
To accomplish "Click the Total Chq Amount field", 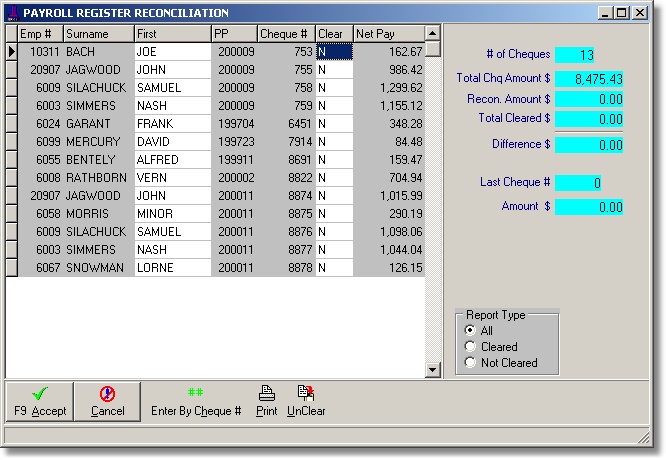I will 589,79.
